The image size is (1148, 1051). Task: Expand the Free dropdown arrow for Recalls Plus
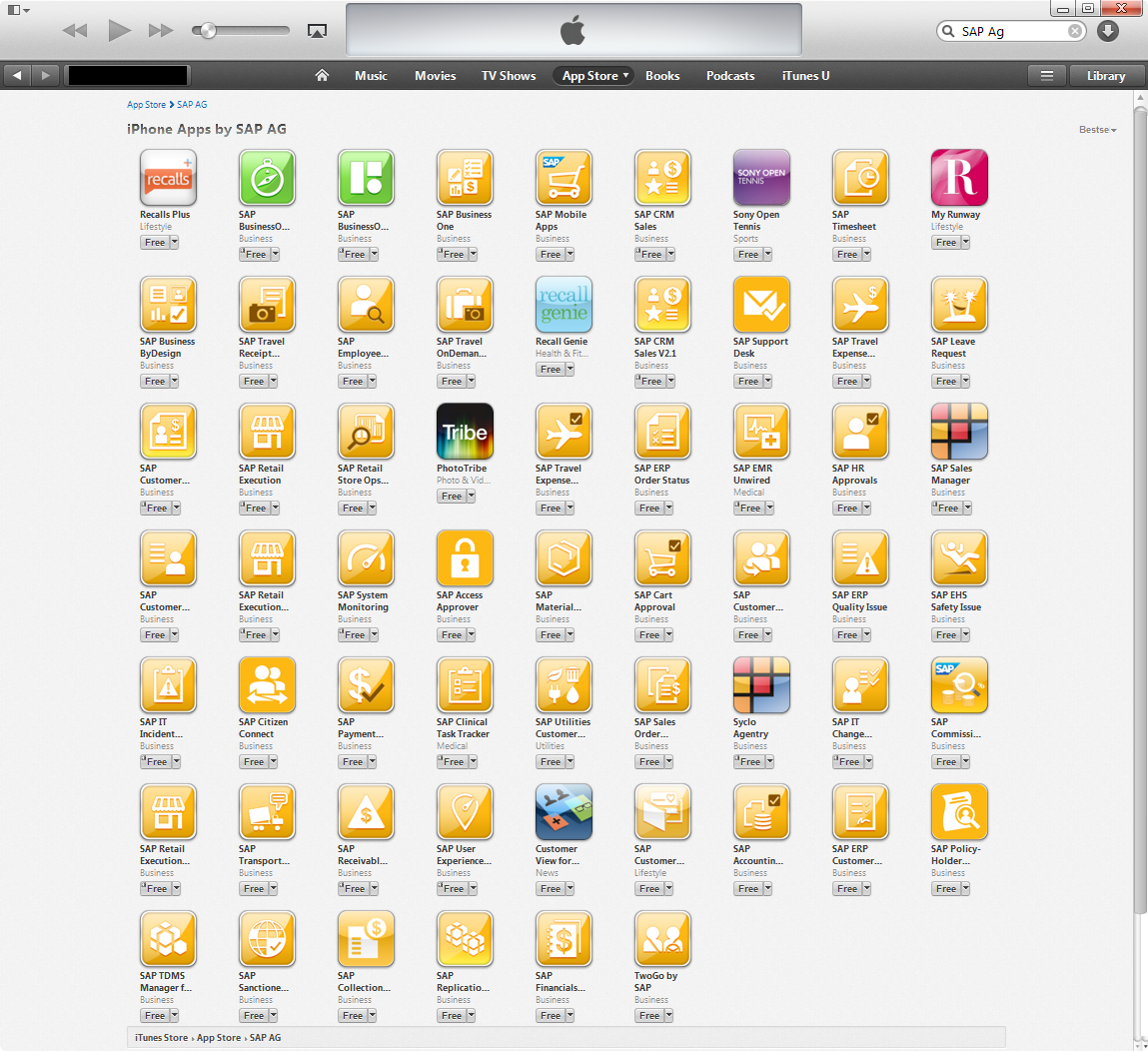tap(174, 242)
